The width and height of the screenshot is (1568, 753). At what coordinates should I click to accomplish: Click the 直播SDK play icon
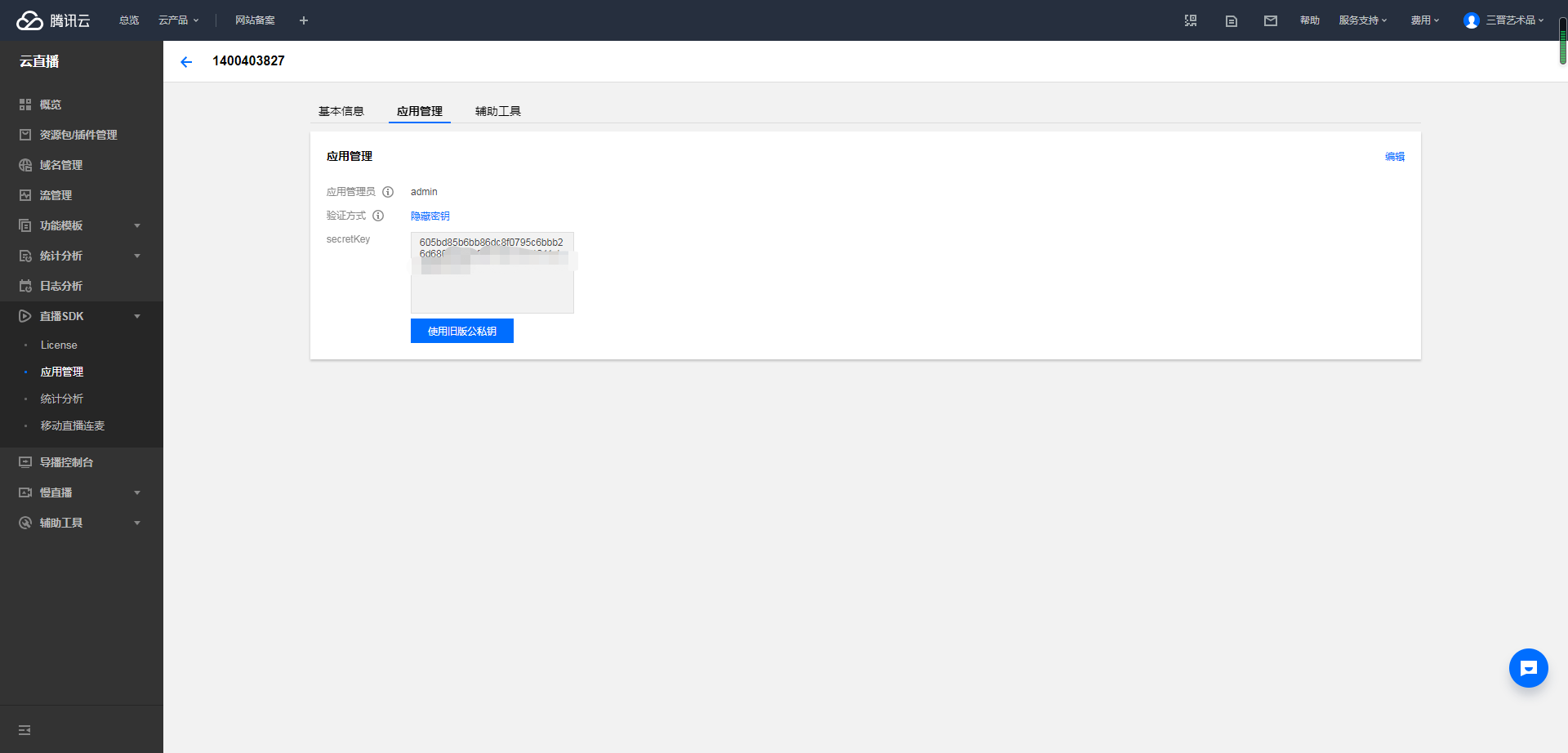pos(25,316)
